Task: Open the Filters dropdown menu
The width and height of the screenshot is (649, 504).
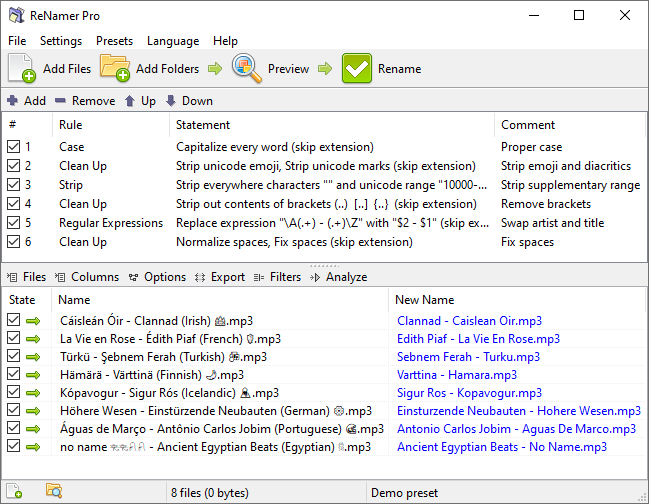Action: click(x=277, y=277)
